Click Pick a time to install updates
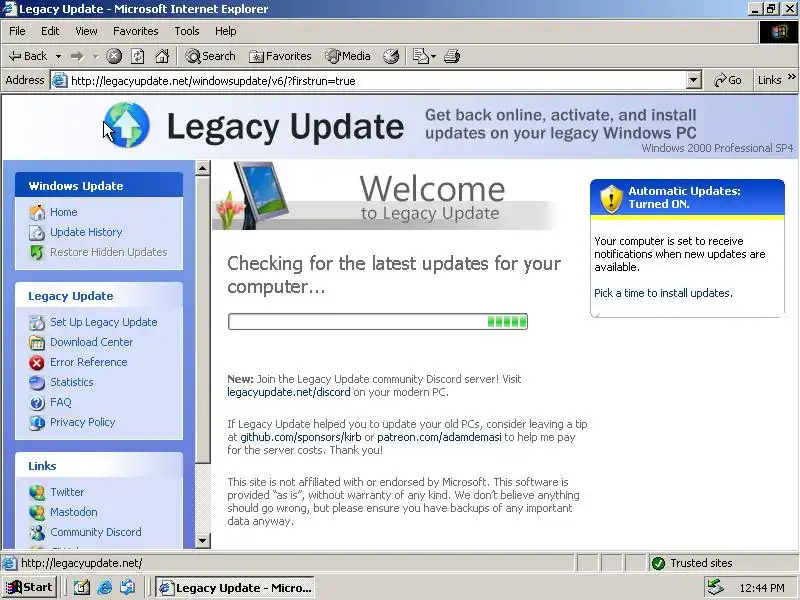Viewport: 800px width, 600px height. tap(663, 293)
